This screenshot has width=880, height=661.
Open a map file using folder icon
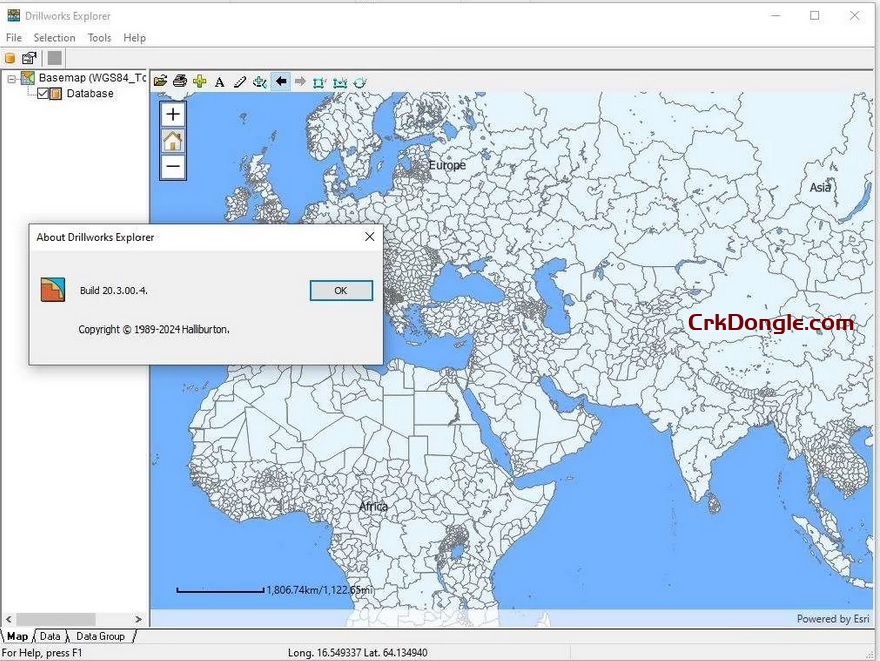161,81
